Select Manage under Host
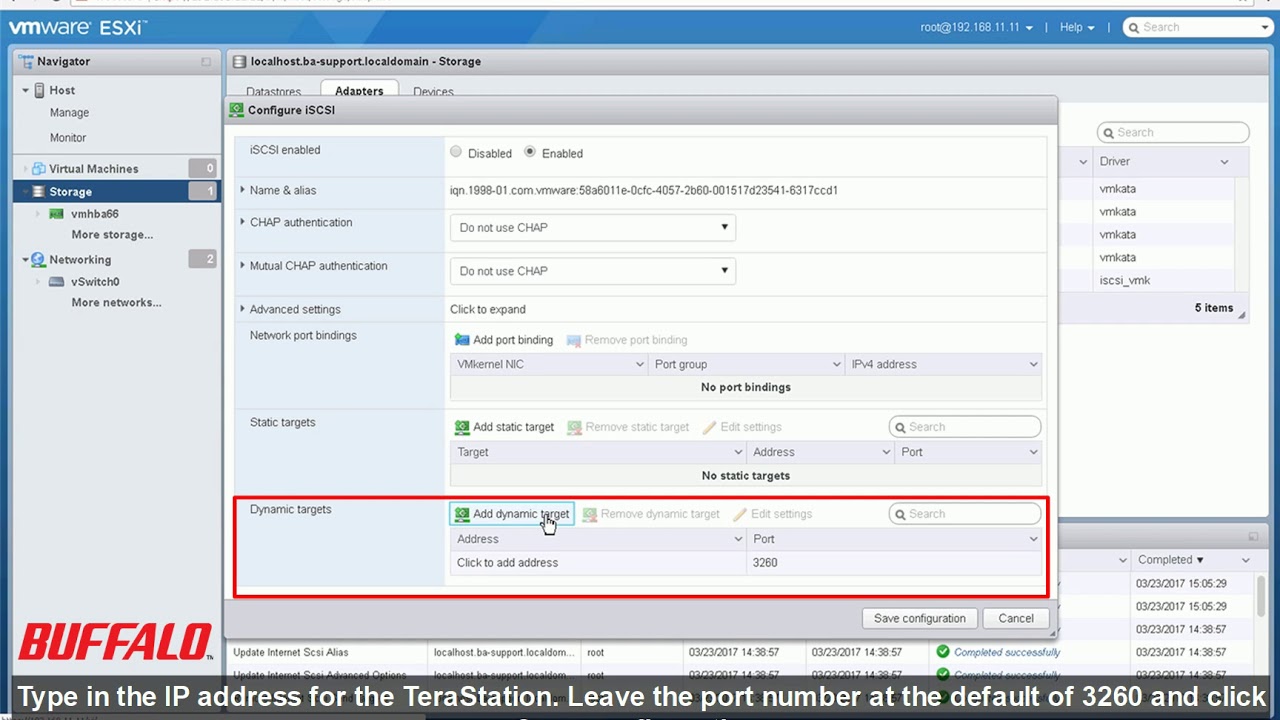1280x720 pixels. coord(69,113)
